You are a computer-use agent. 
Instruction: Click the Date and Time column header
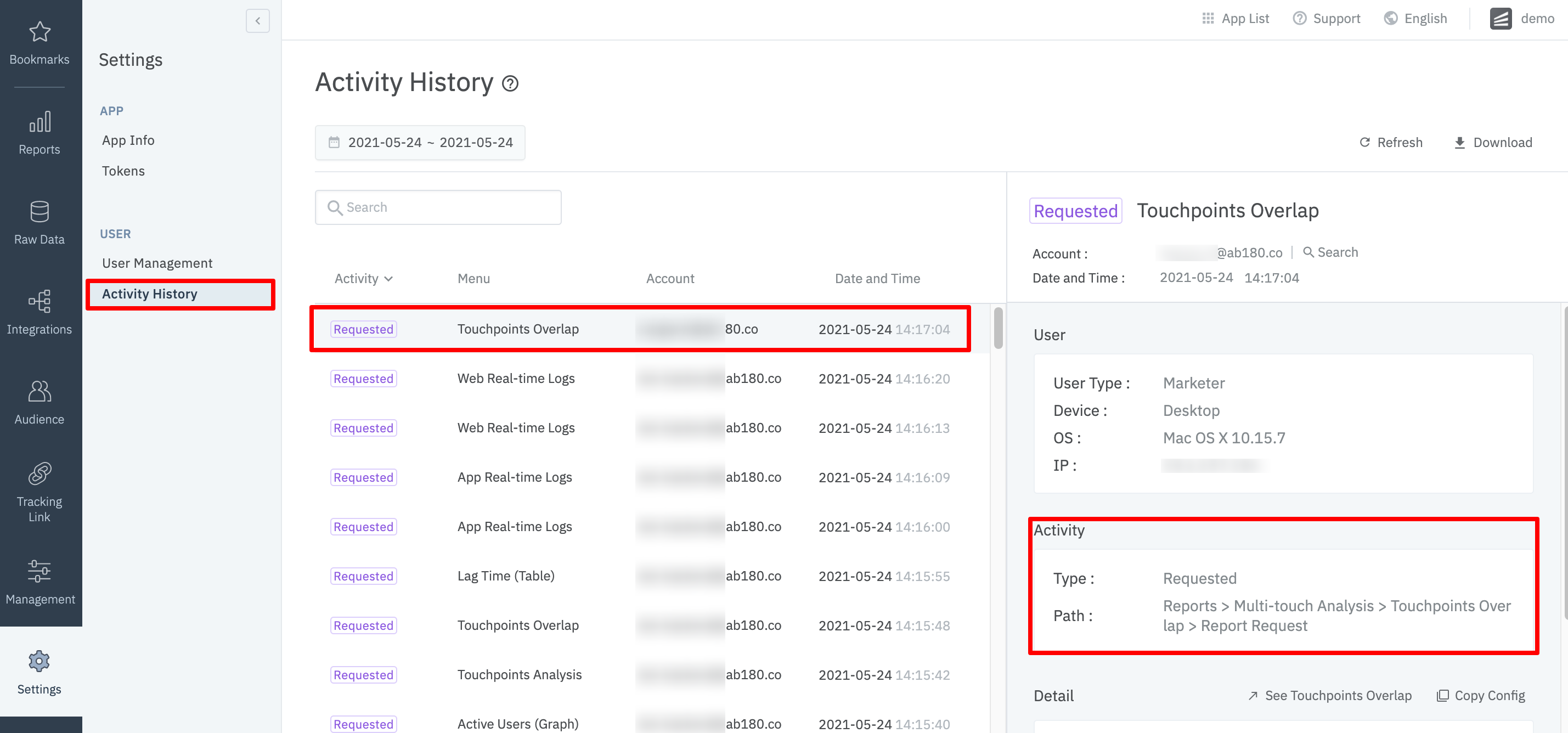[x=877, y=279]
